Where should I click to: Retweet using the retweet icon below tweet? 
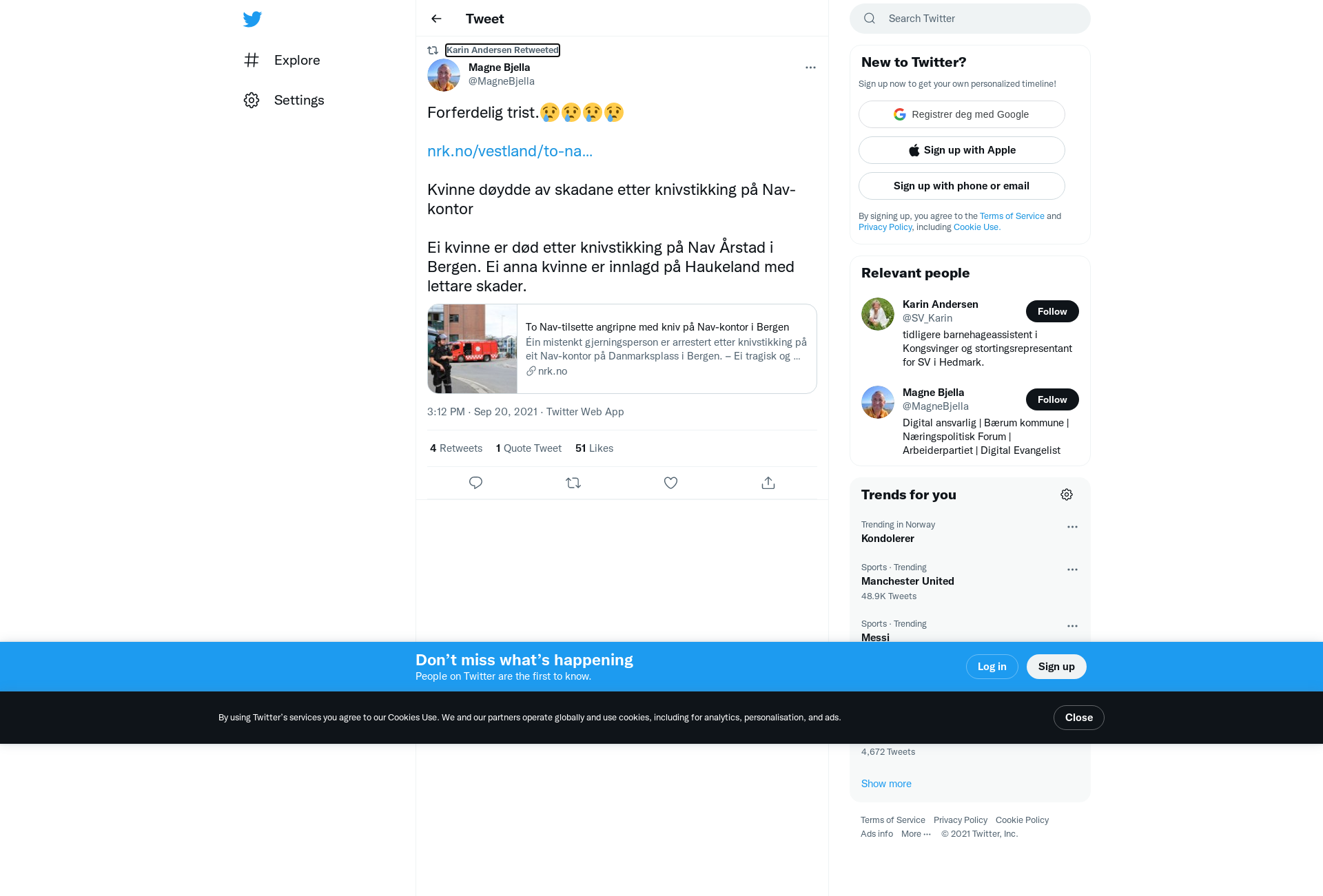(573, 483)
